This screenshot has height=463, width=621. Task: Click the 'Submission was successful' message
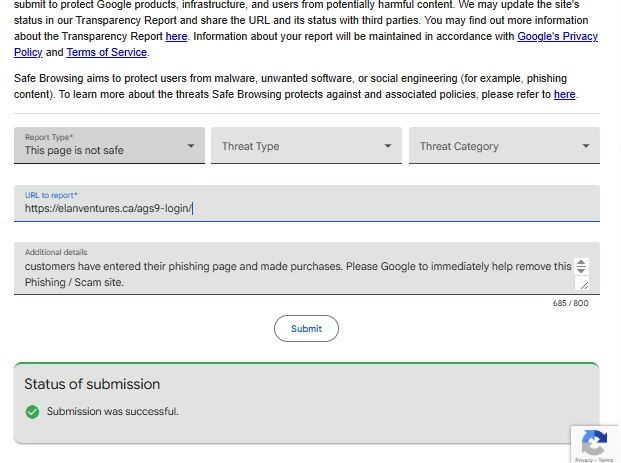pos(112,411)
